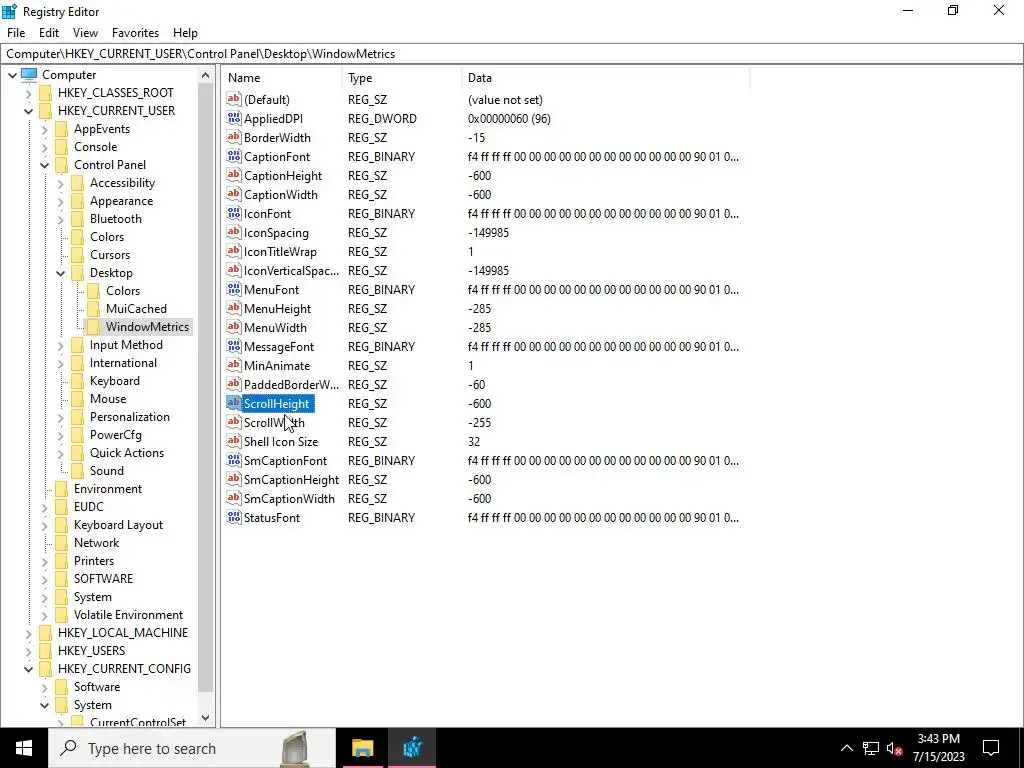The image size is (1024, 768).
Task: Click the (Default) string value icon
Action: (x=234, y=99)
